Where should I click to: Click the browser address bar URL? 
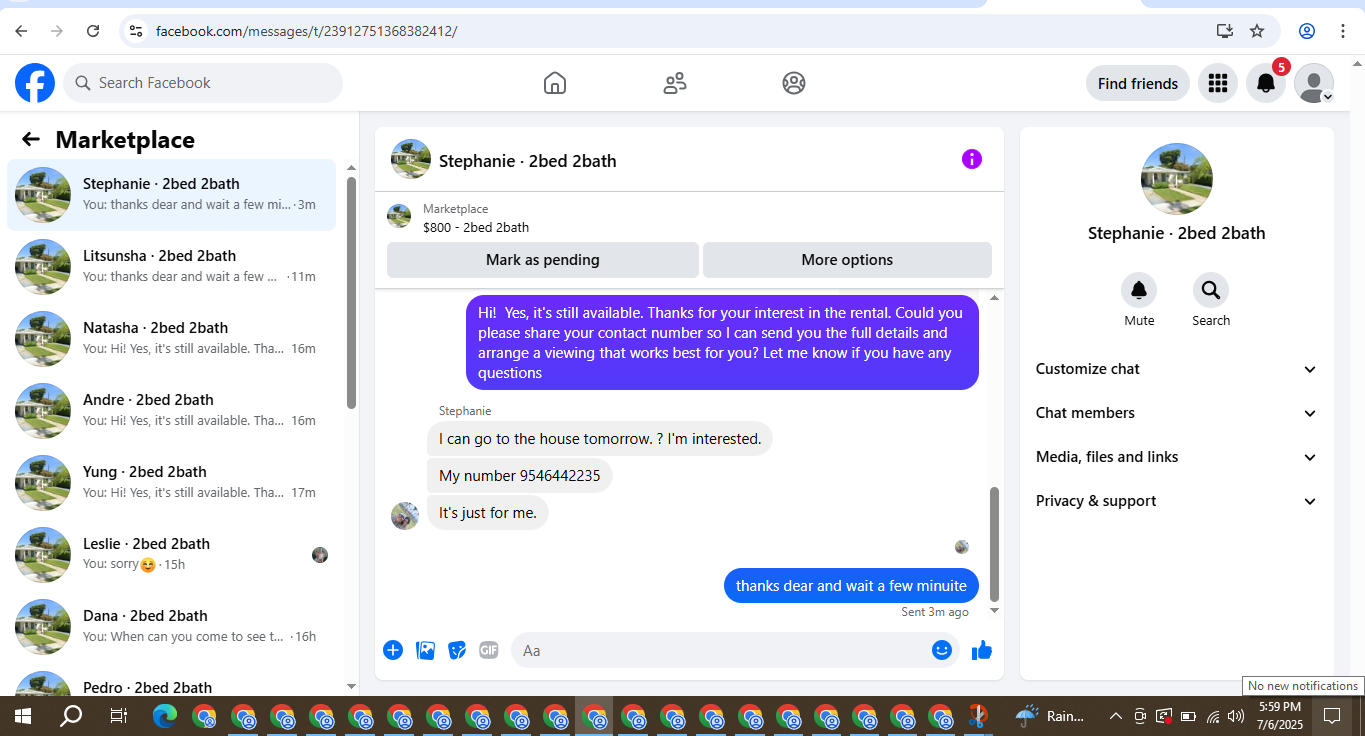(306, 31)
